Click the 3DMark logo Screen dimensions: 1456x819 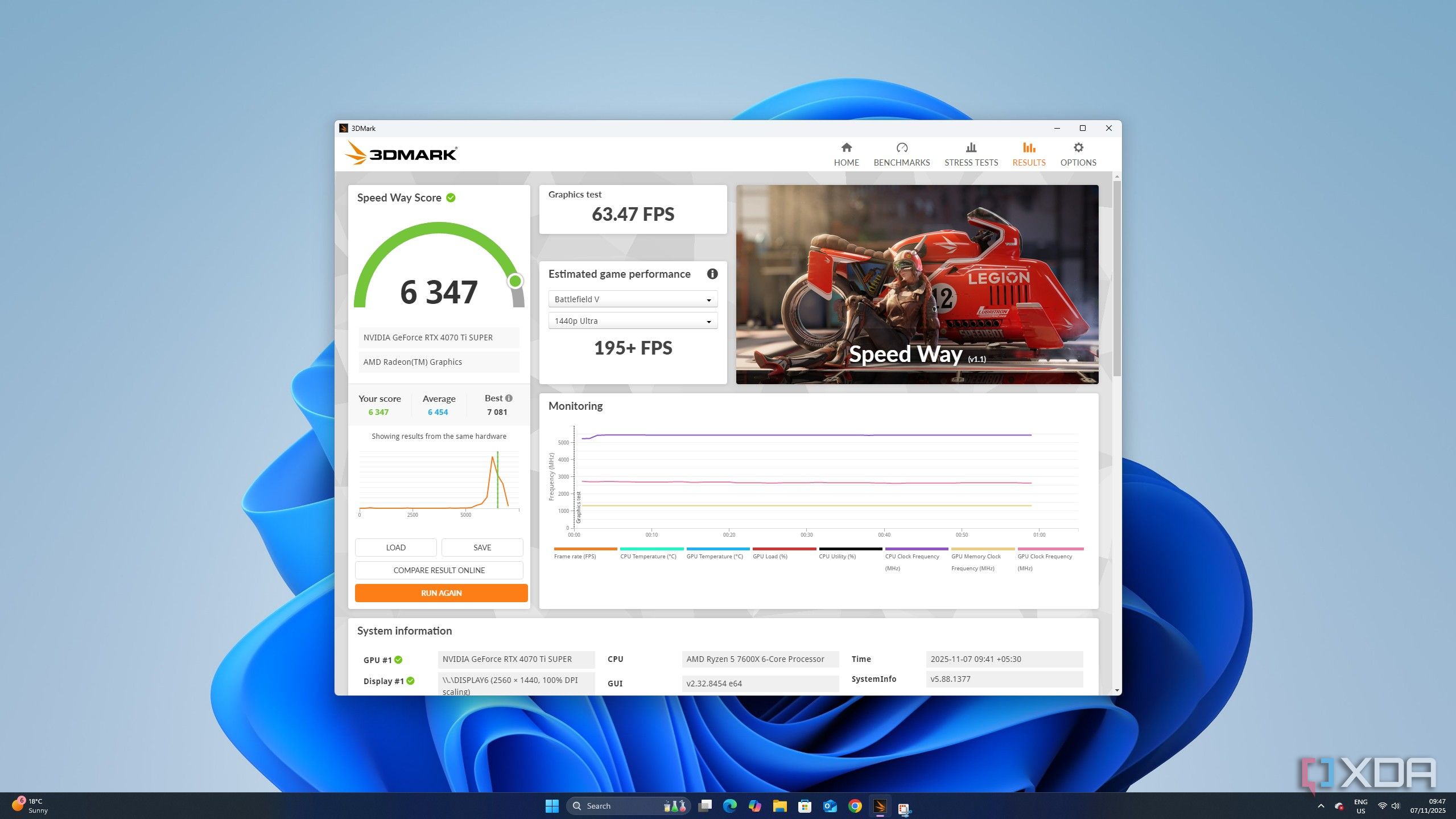[401, 154]
